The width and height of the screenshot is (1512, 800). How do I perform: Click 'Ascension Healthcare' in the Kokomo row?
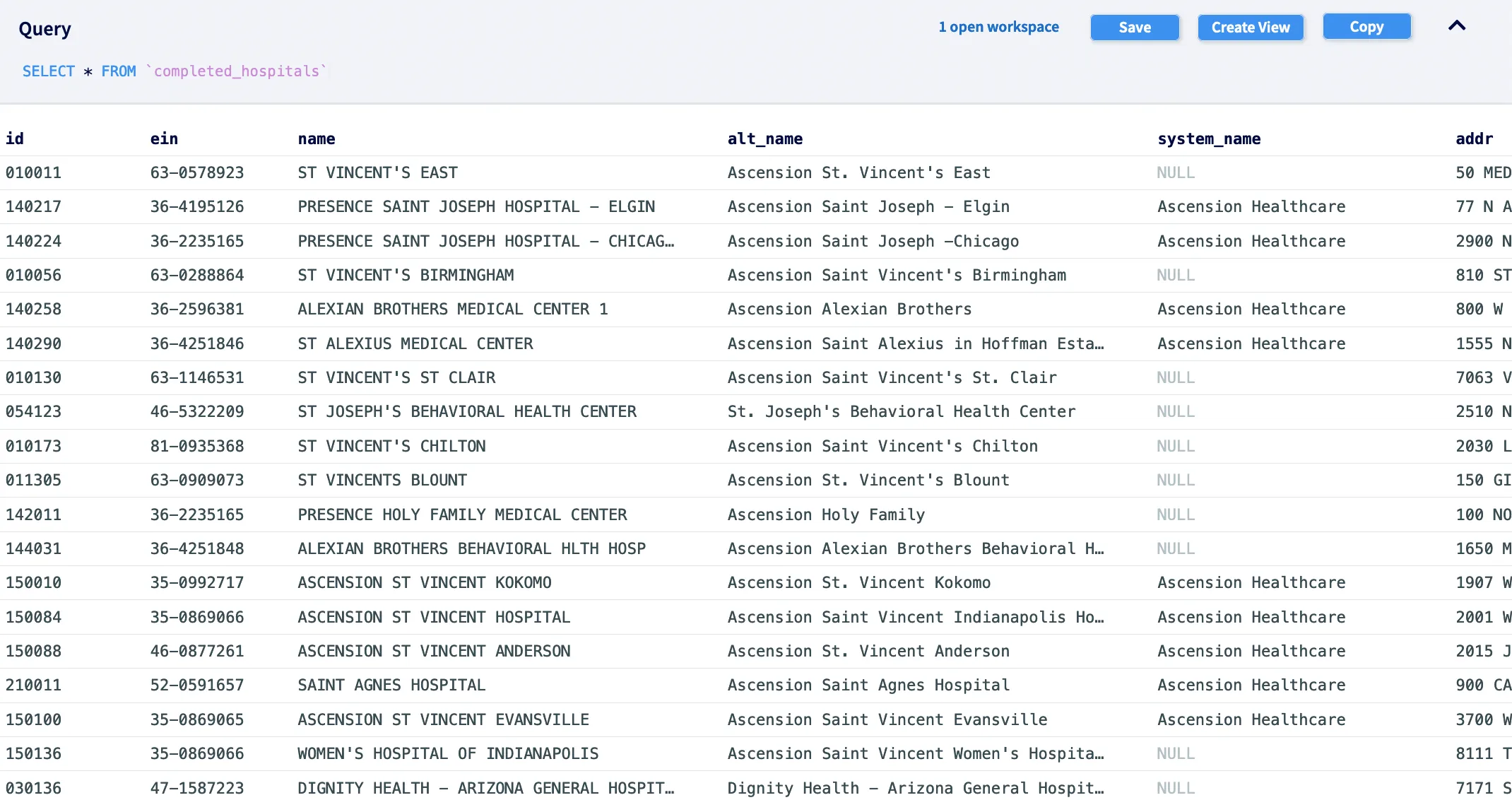1251,582
